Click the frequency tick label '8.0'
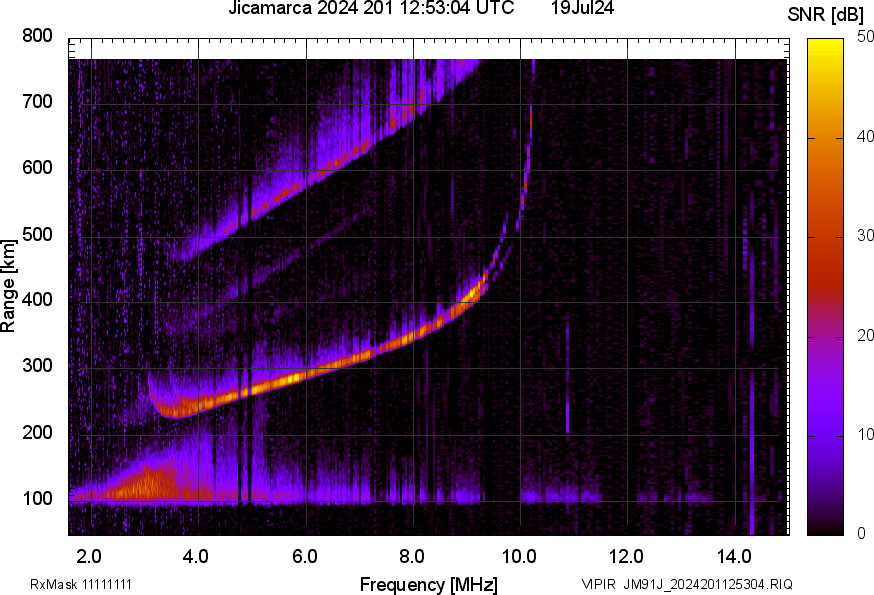Screen dimensions: 874x595 click(x=411, y=557)
